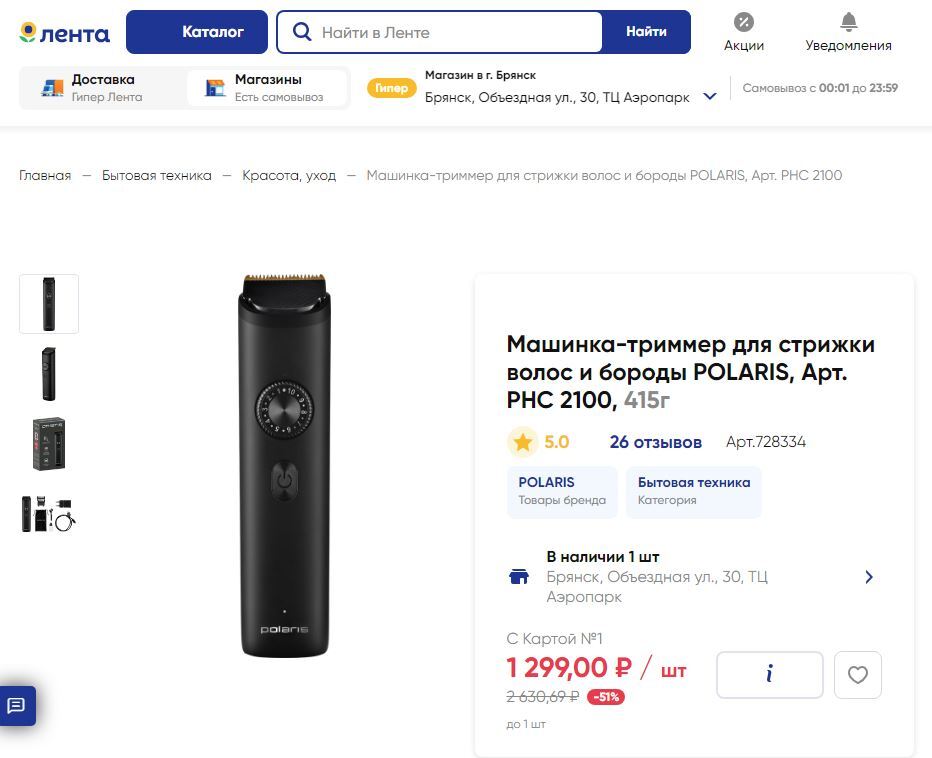Click the search magnifier icon
Viewport: 932px width, 758px height.
(x=301, y=32)
